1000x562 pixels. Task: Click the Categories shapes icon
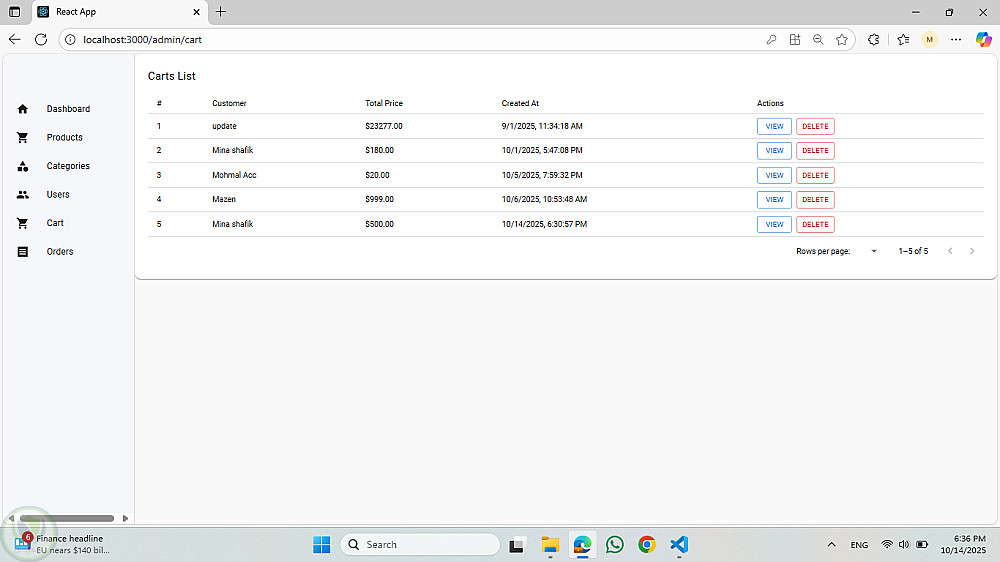click(22, 166)
